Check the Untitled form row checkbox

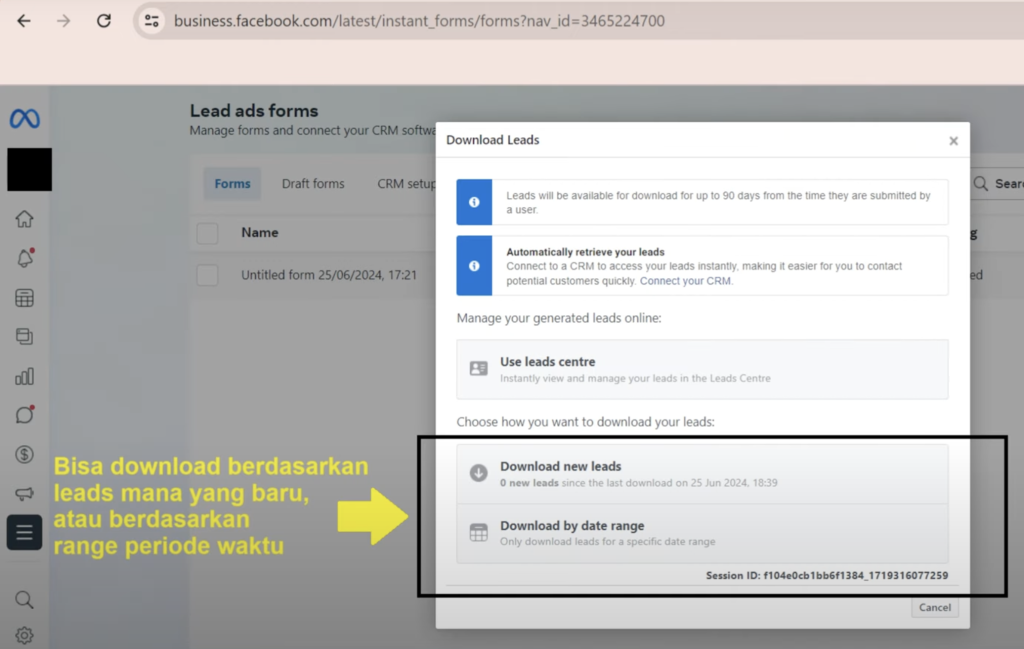pos(207,275)
